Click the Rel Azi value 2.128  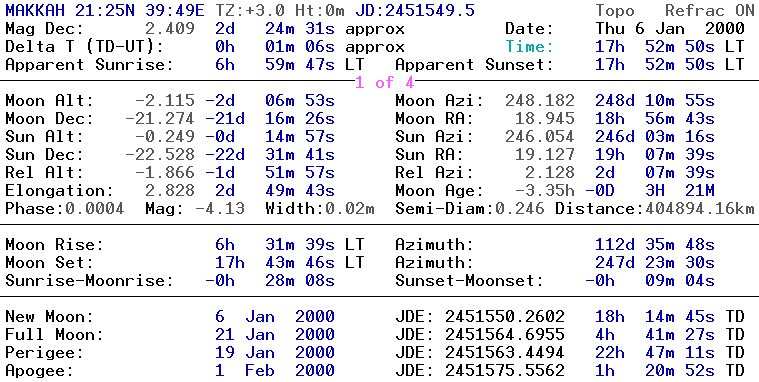[x=550, y=172]
